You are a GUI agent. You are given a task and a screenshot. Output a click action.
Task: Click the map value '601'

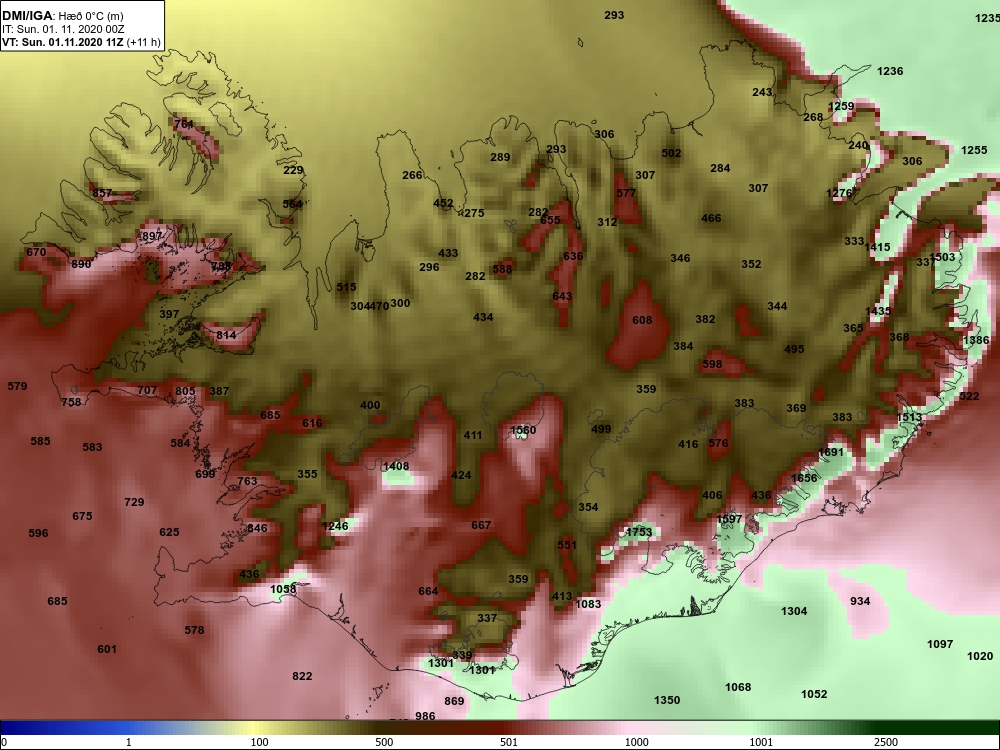(107, 649)
